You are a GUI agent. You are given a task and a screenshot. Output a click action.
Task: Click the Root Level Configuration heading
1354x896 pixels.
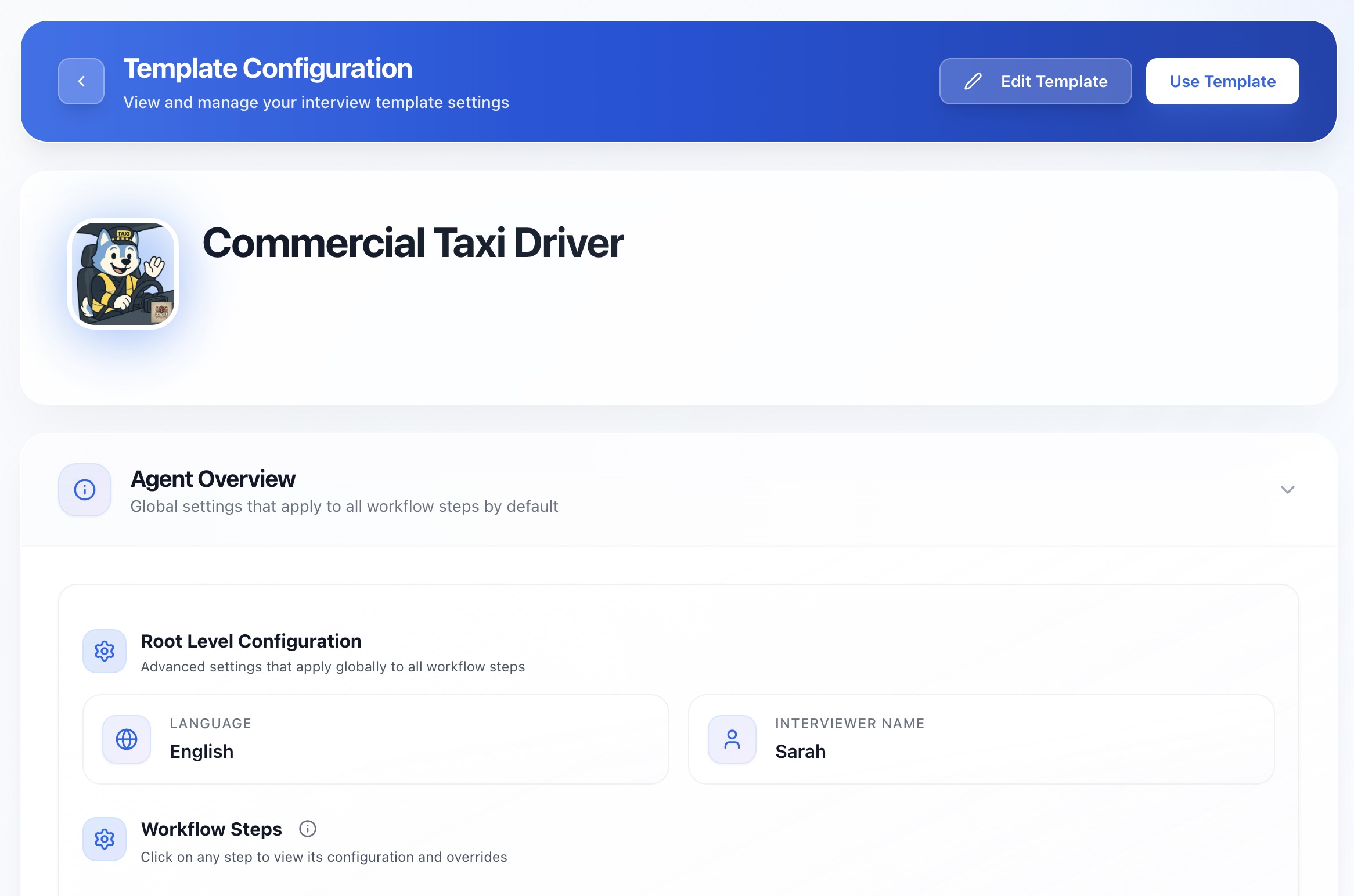pos(251,641)
